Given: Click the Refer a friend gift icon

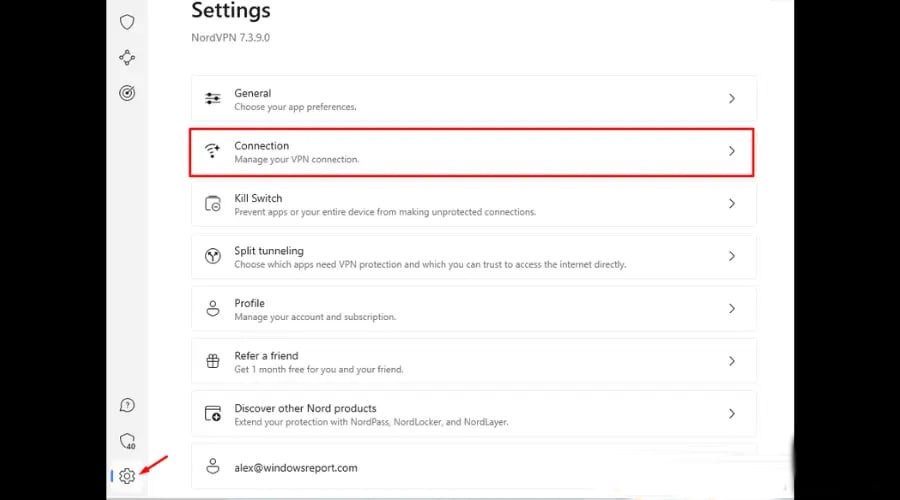Looking at the screenshot, I should click(x=212, y=361).
